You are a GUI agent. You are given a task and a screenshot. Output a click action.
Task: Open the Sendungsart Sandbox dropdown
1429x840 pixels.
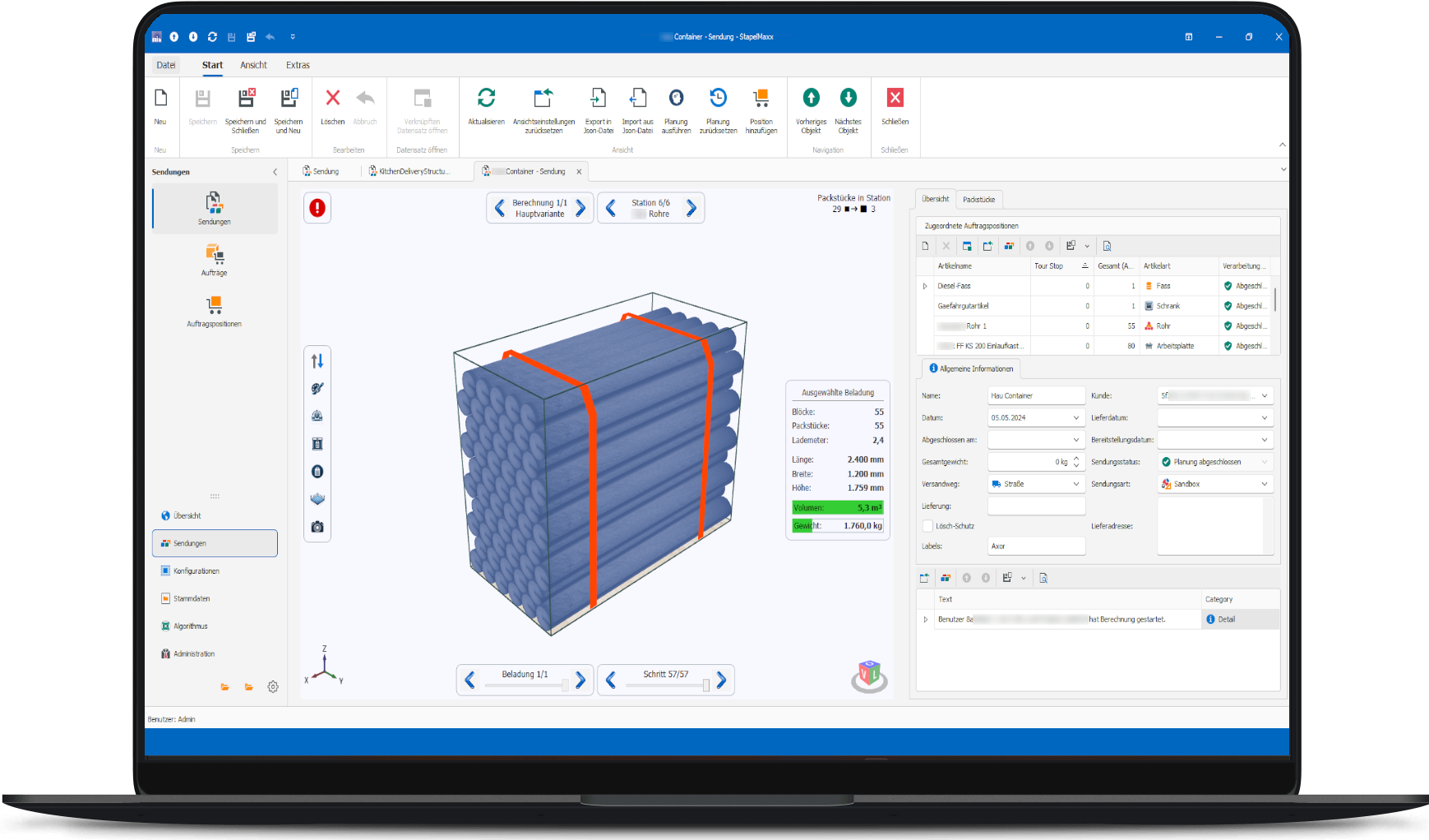point(1264,484)
